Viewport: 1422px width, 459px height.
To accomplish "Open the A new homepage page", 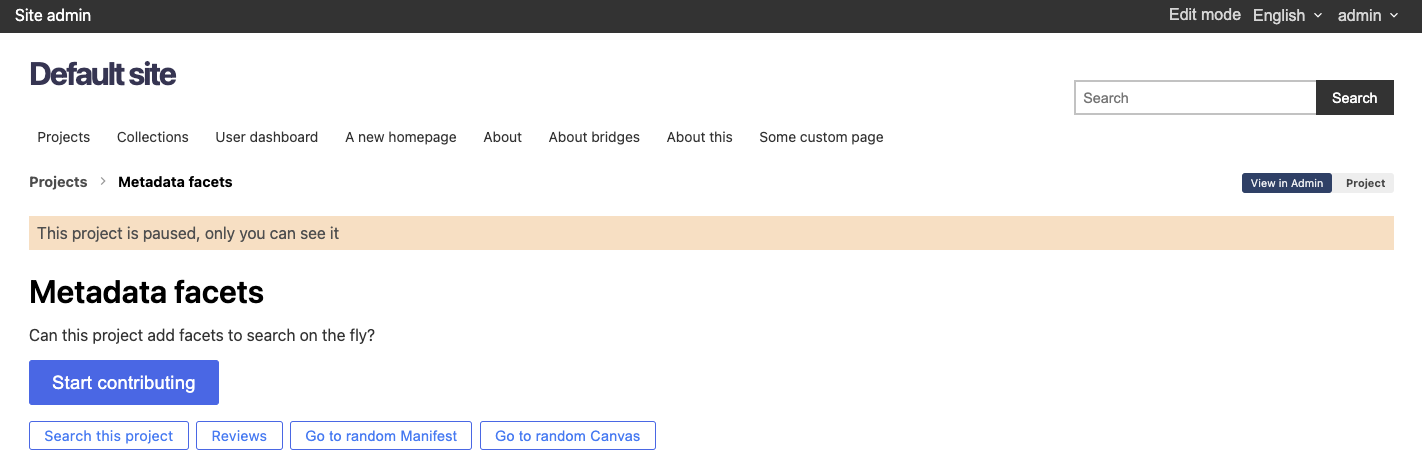I will [401, 137].
